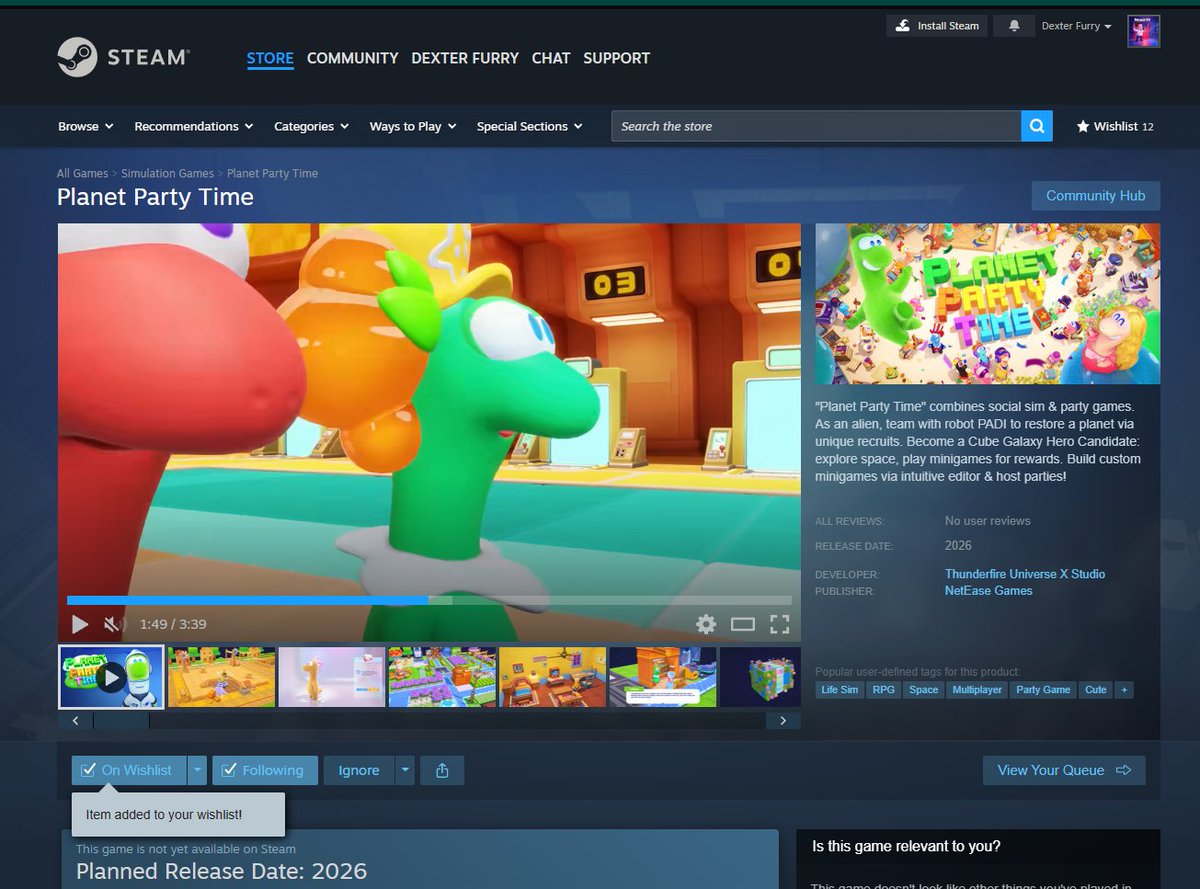This screenshot has width=1200, height=889.
Task: Click the Life Sim tag
Action: (839, 690)
